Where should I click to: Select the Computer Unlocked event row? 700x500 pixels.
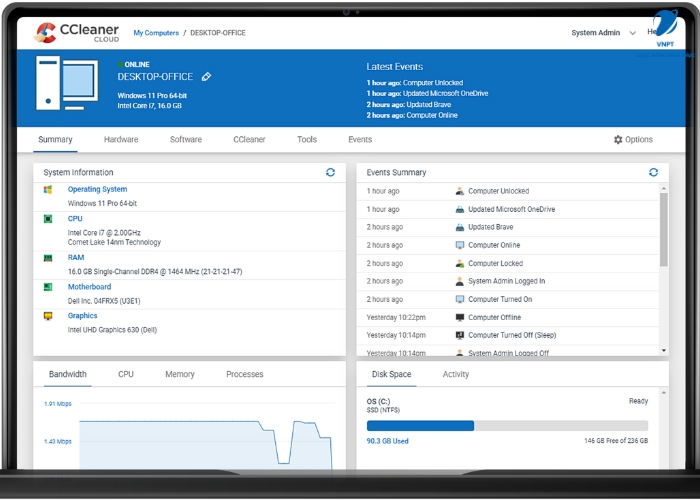(498, 191)
